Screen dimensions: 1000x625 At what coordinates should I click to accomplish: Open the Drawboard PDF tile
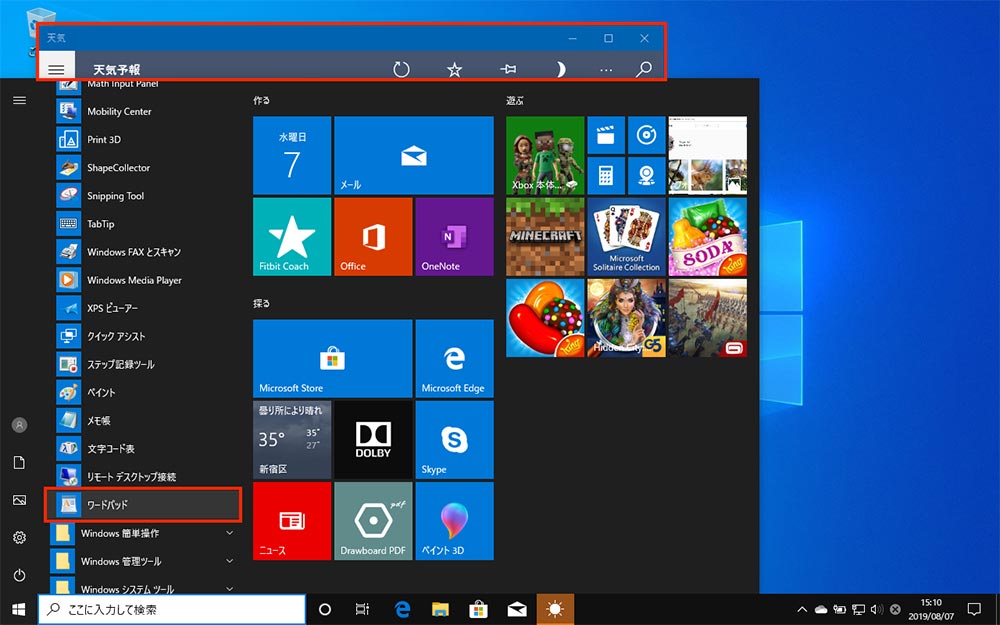(x=373, y=521)
